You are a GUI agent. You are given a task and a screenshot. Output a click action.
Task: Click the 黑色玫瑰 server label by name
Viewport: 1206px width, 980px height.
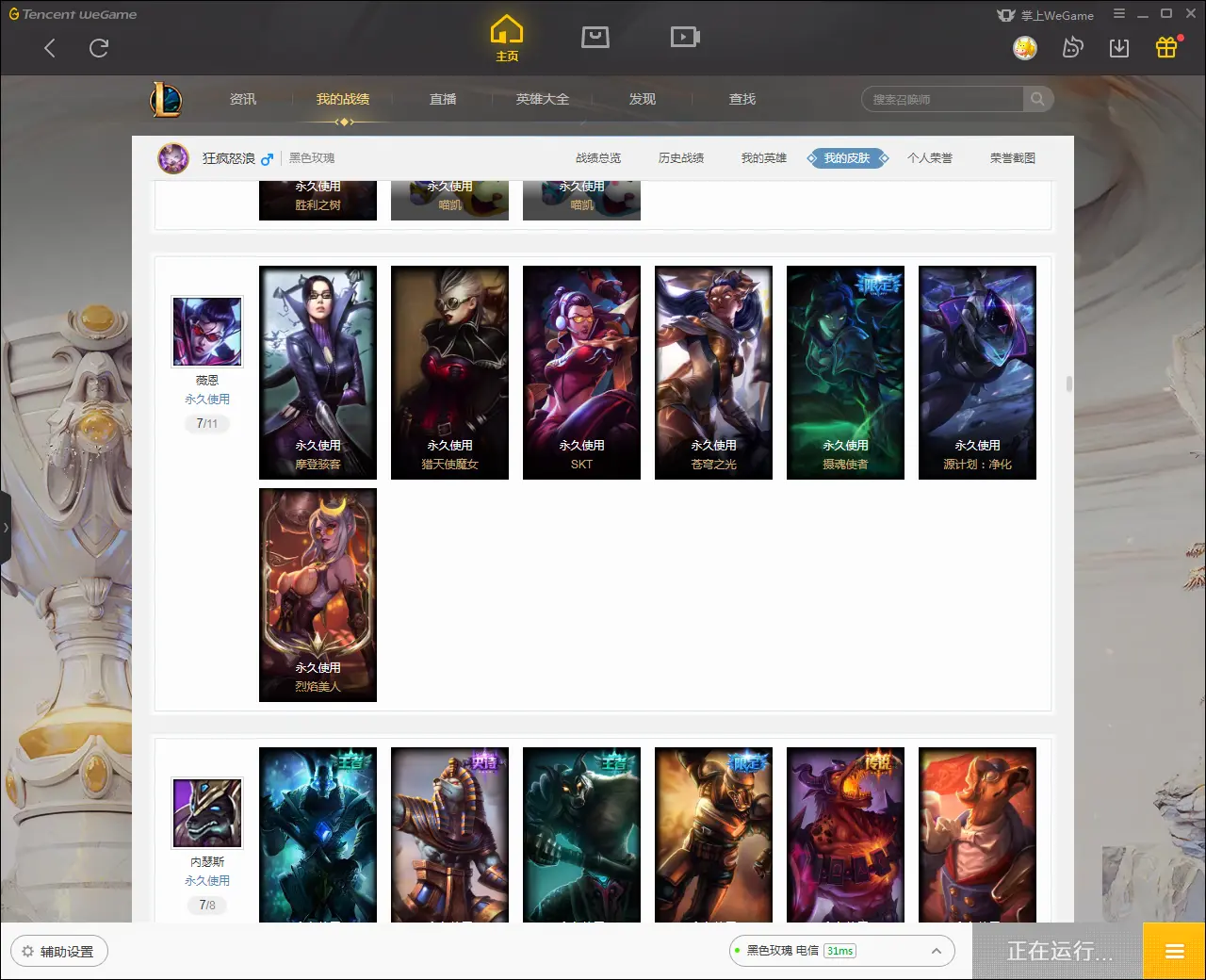(312, 158)
